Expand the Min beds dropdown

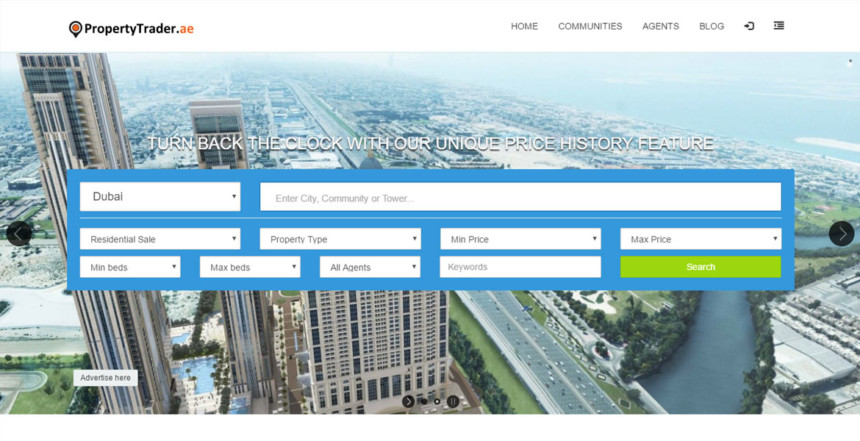click(x=130, y=267)
